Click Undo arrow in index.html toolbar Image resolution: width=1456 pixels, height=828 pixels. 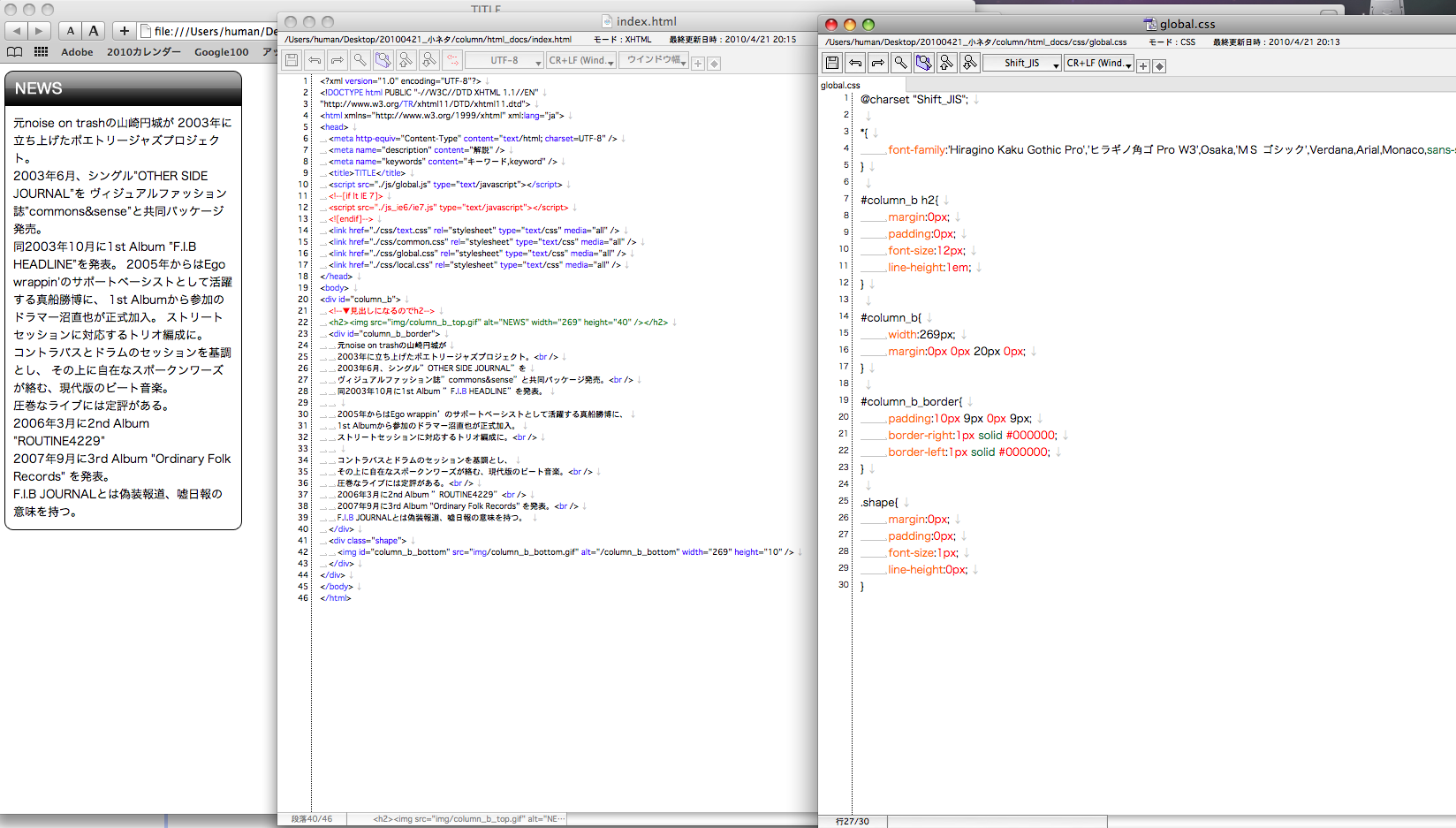click(315, 60)
